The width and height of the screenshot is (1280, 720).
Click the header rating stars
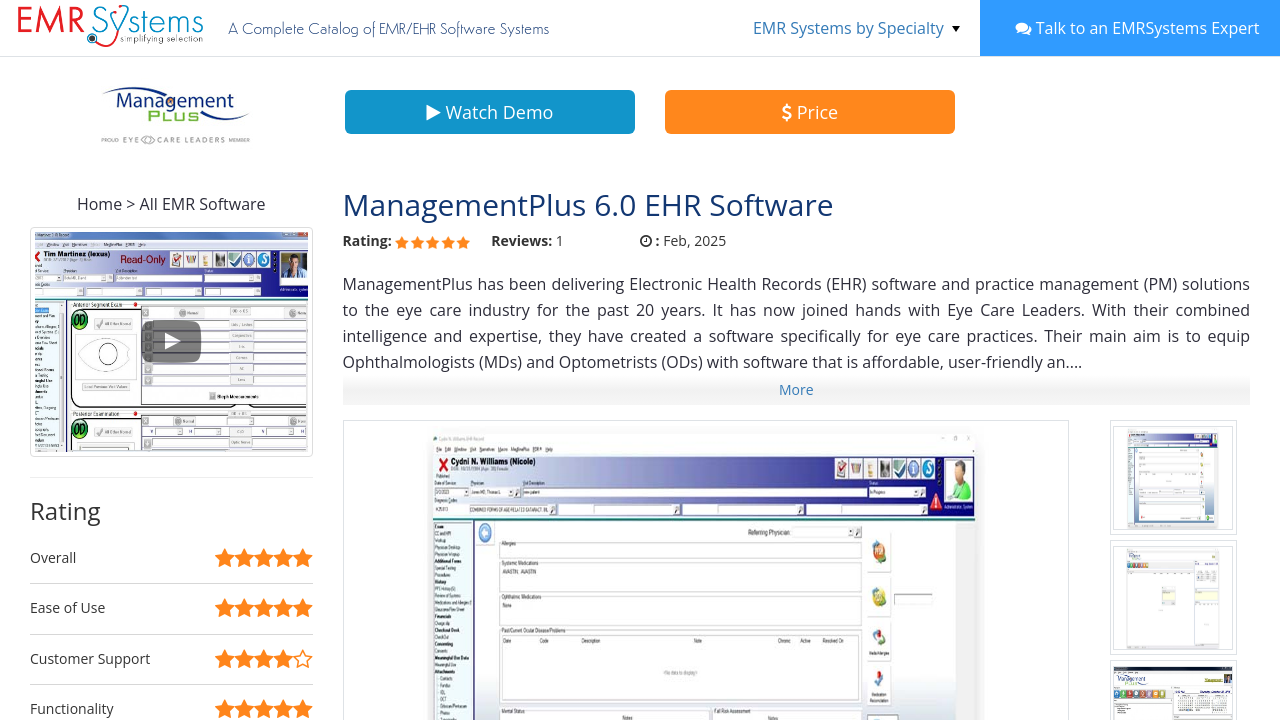pyautogui.click(x=432, y=242)
